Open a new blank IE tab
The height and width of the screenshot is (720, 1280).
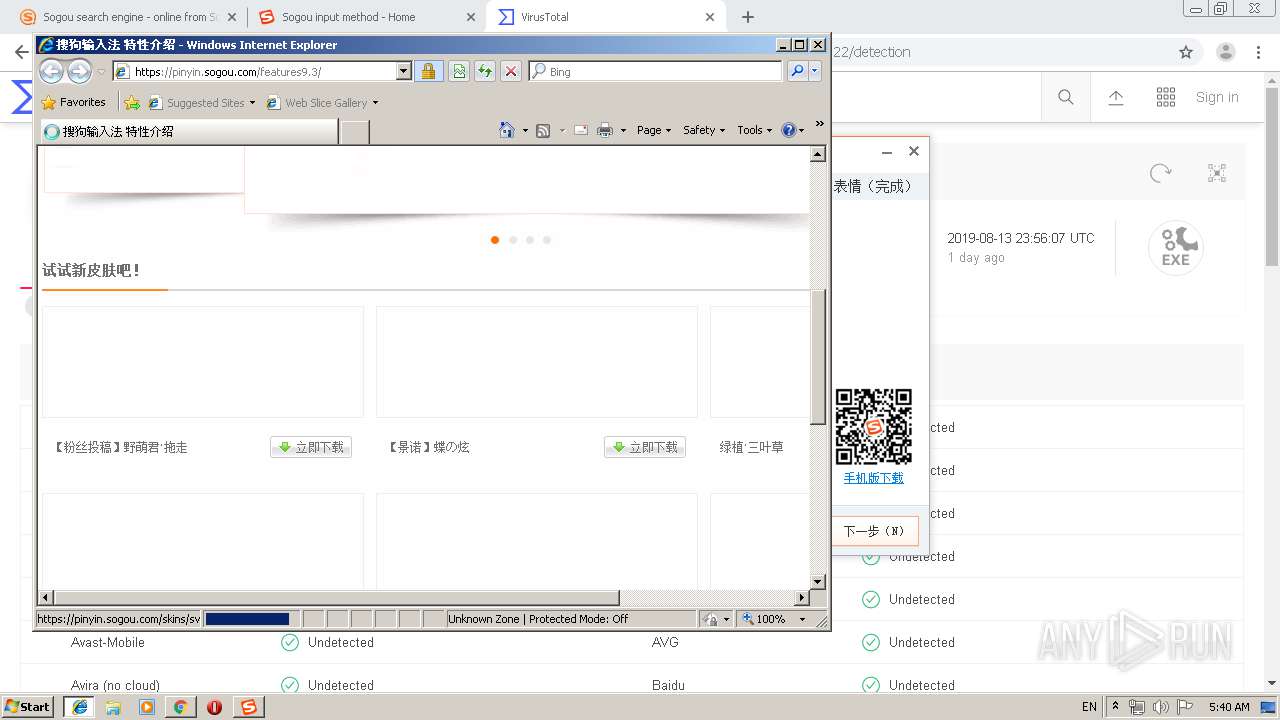coord(355,131)
